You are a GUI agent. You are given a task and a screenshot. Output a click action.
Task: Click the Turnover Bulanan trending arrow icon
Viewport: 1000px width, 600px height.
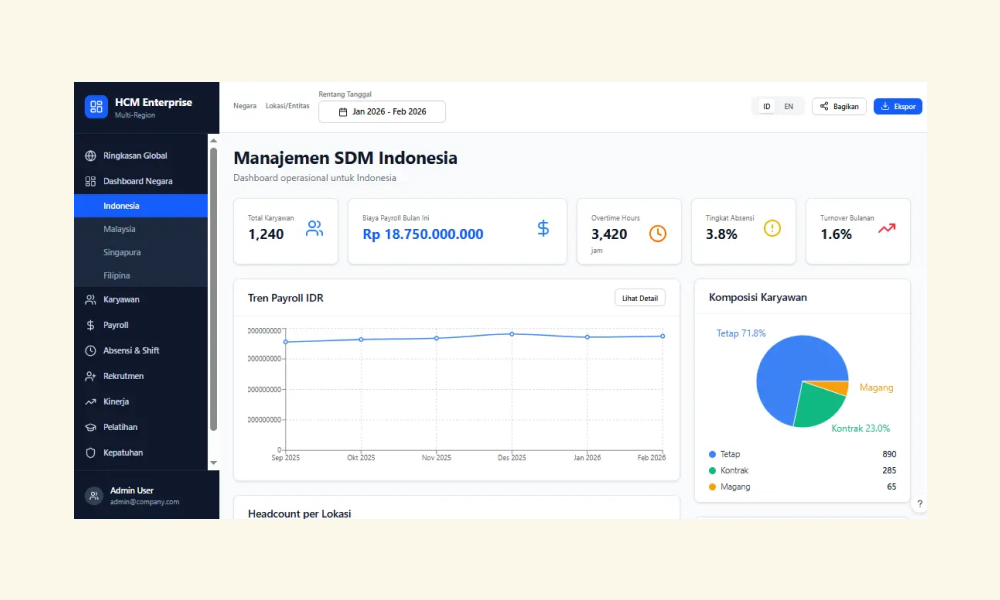pyautogui.click(x=886, y=228)
